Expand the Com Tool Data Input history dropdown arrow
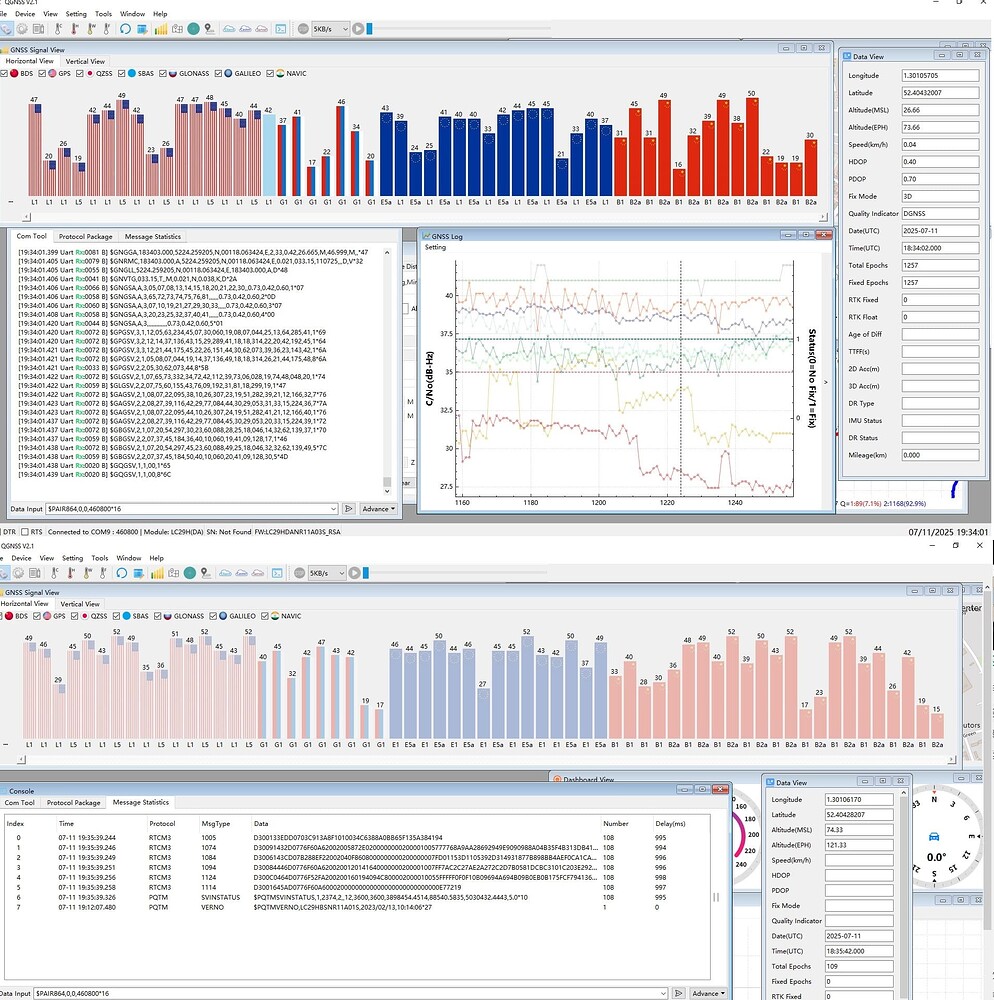The image size is (994, 1000). coord(333,509)
